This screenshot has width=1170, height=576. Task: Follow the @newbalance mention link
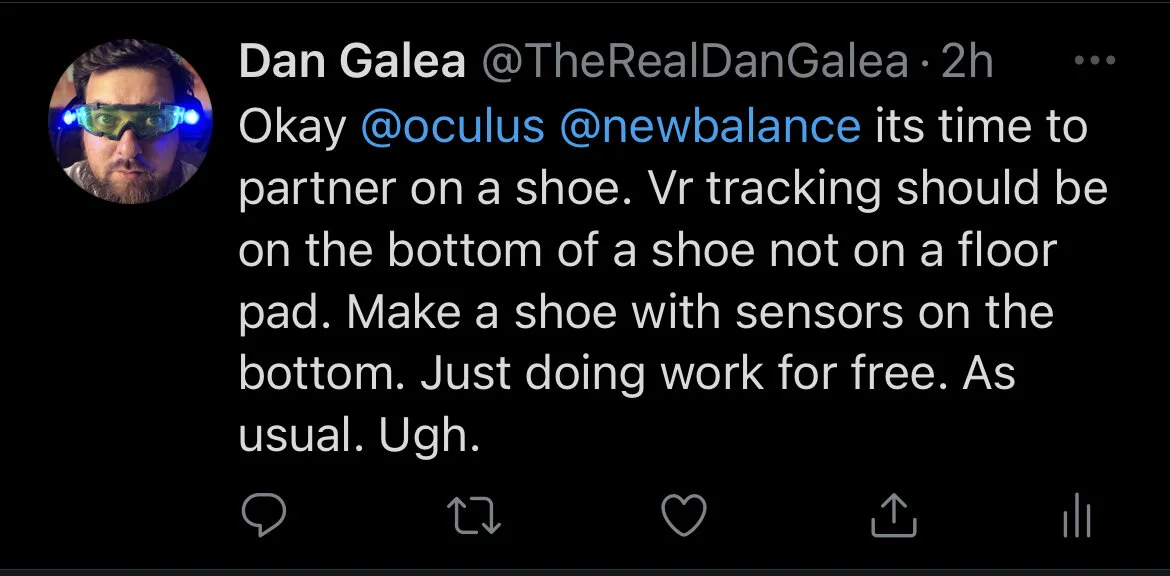tap(710, 126)
